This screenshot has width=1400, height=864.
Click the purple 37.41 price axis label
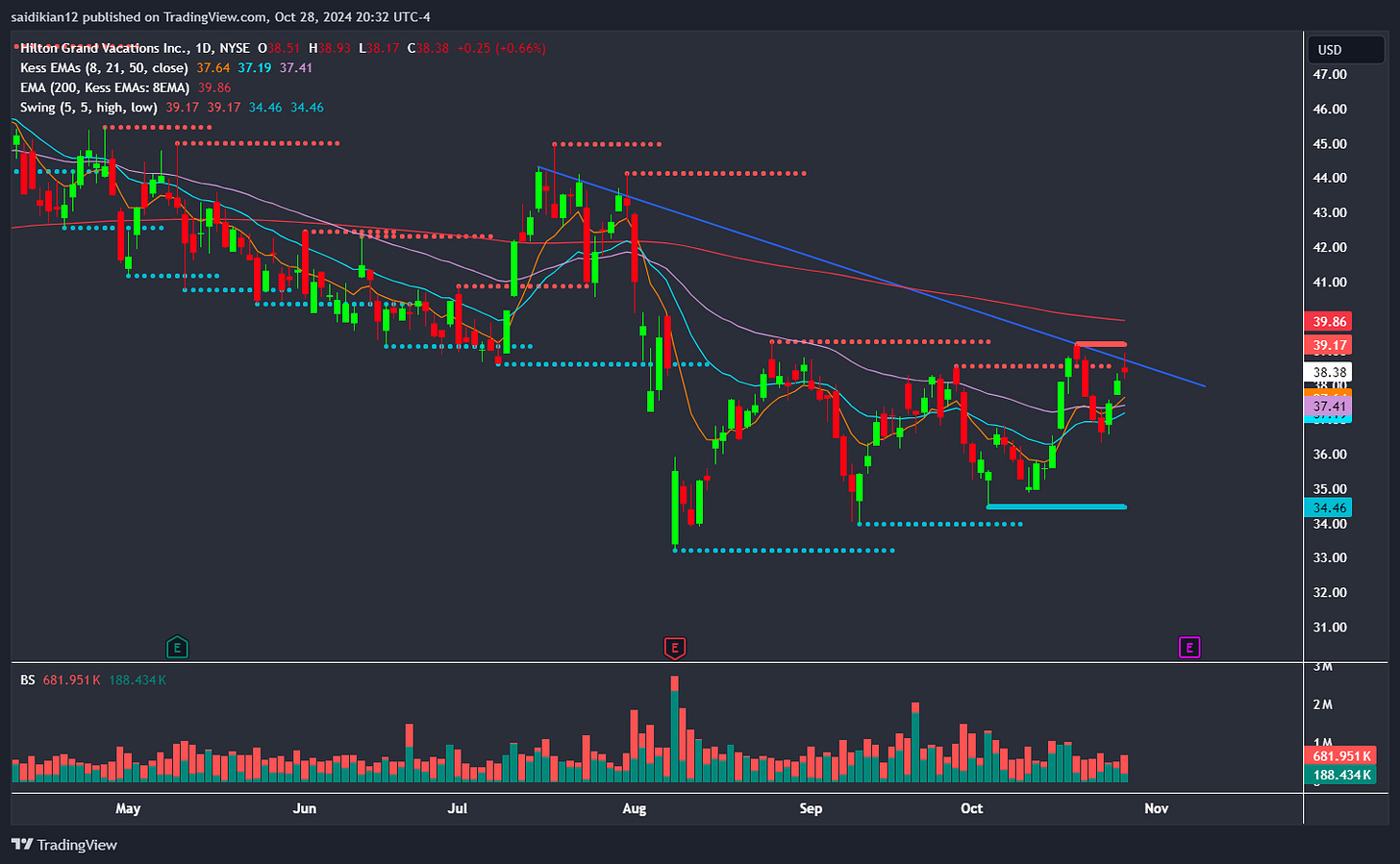coord(1330,407)
